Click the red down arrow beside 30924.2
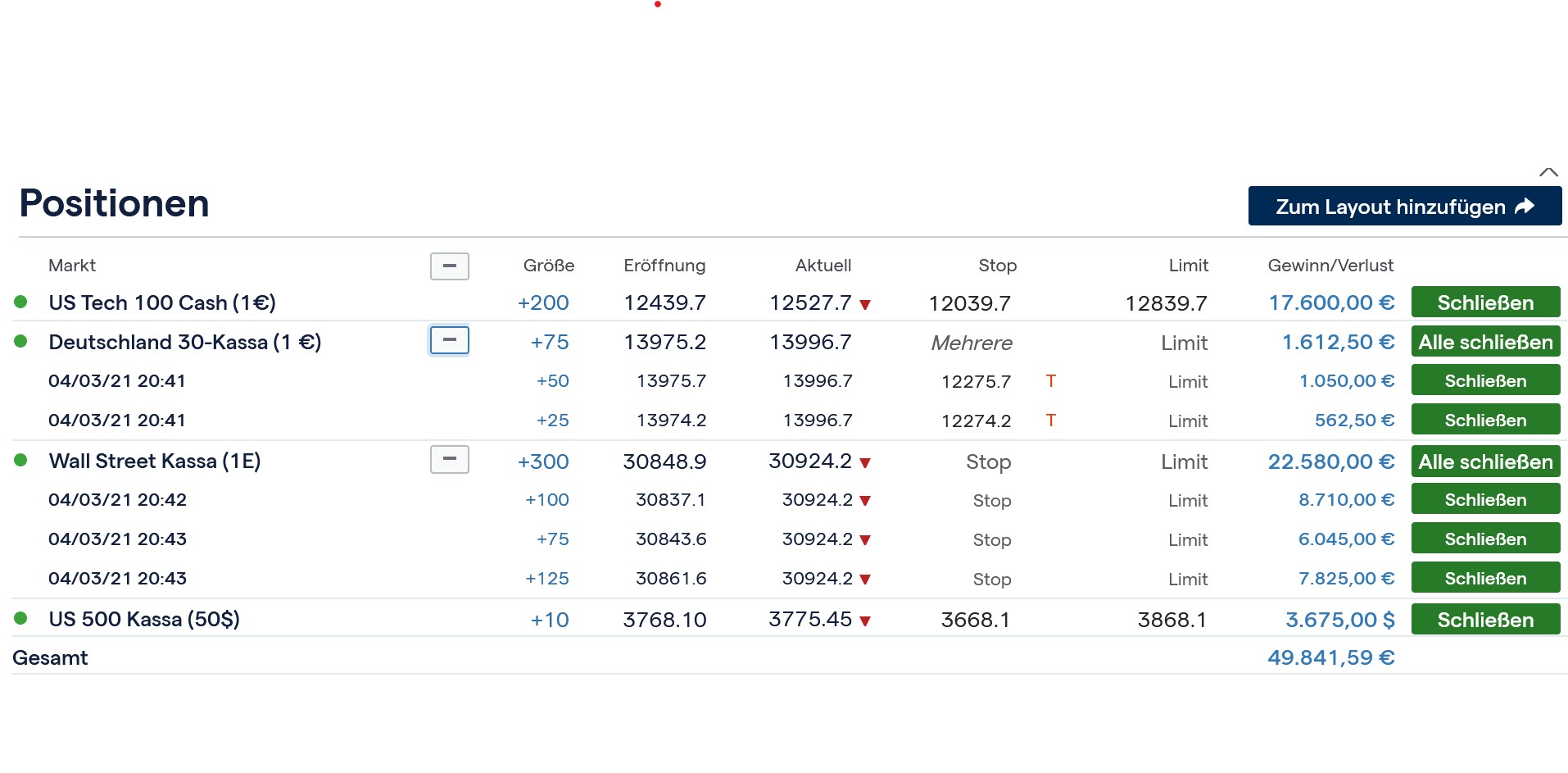The height and width of the screenshot is (773, 1568). 866,462
